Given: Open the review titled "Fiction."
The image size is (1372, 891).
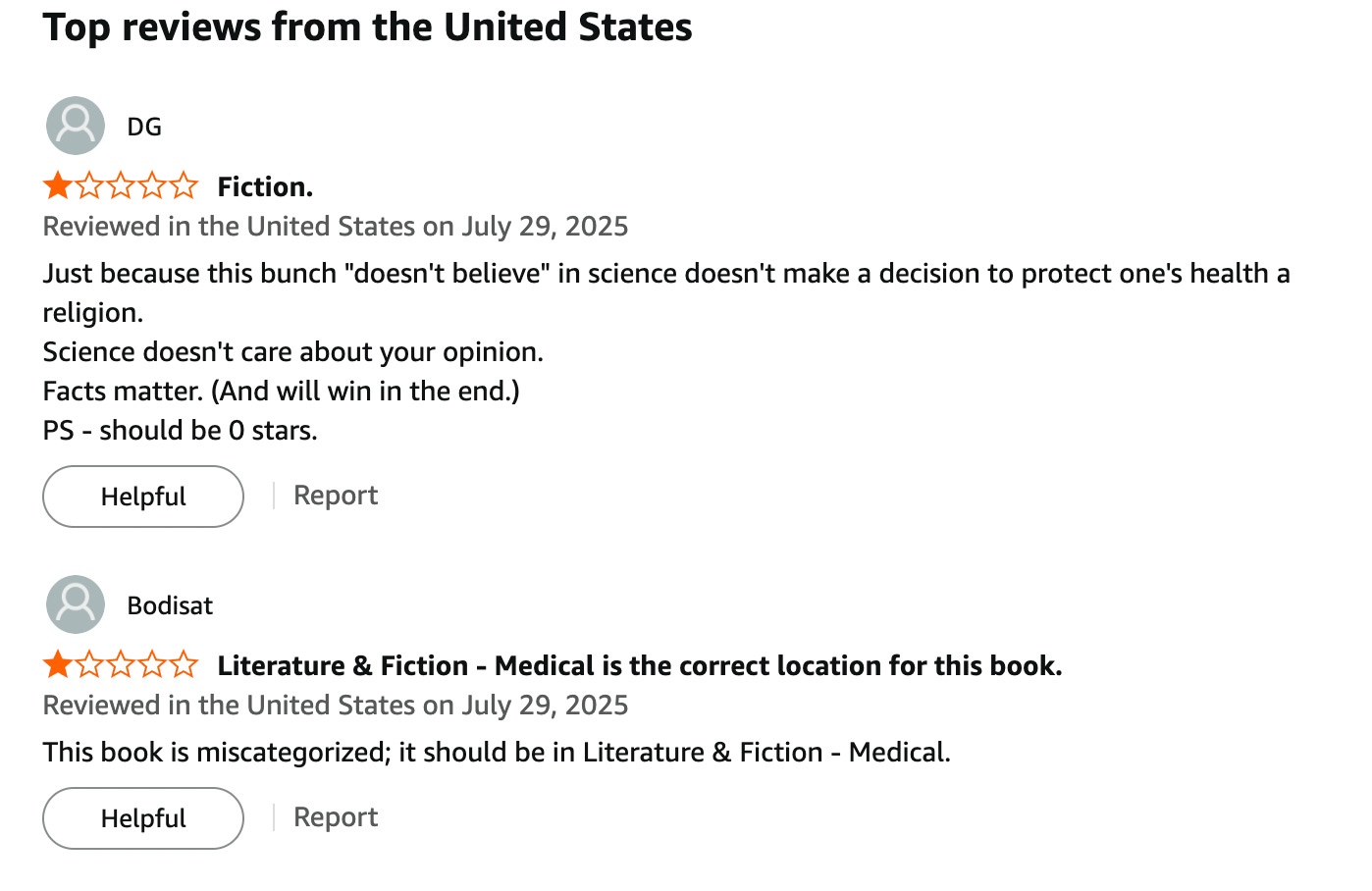Looking at the screenshot, I should tap(265, 186).
